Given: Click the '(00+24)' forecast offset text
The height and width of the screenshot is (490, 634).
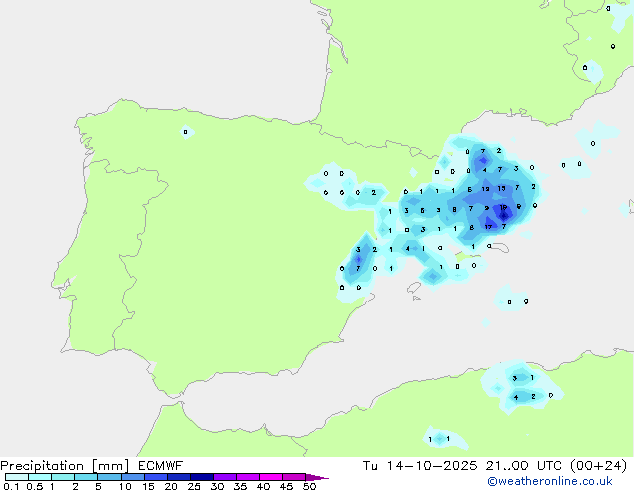Looking at the screenshot, I should click(x=598, y=466).
